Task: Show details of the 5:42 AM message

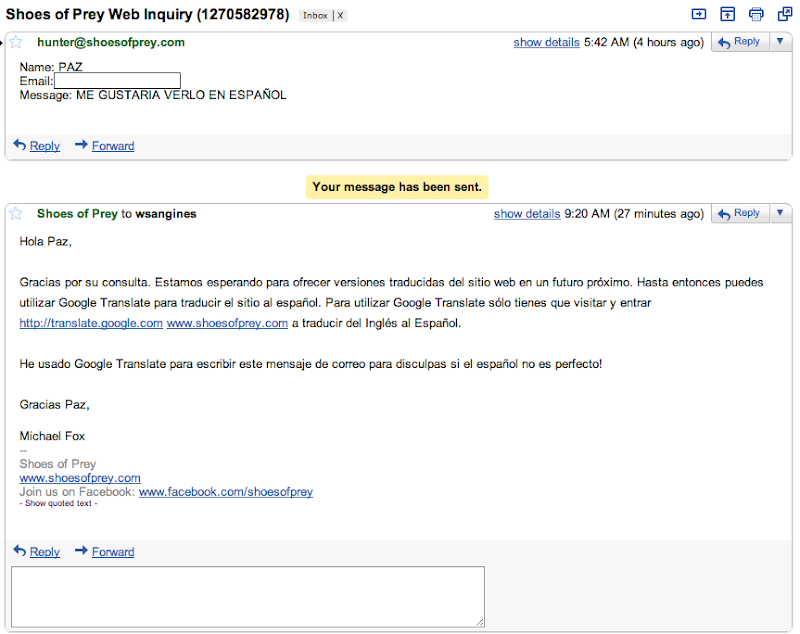Action: click(x=546, y=42)
